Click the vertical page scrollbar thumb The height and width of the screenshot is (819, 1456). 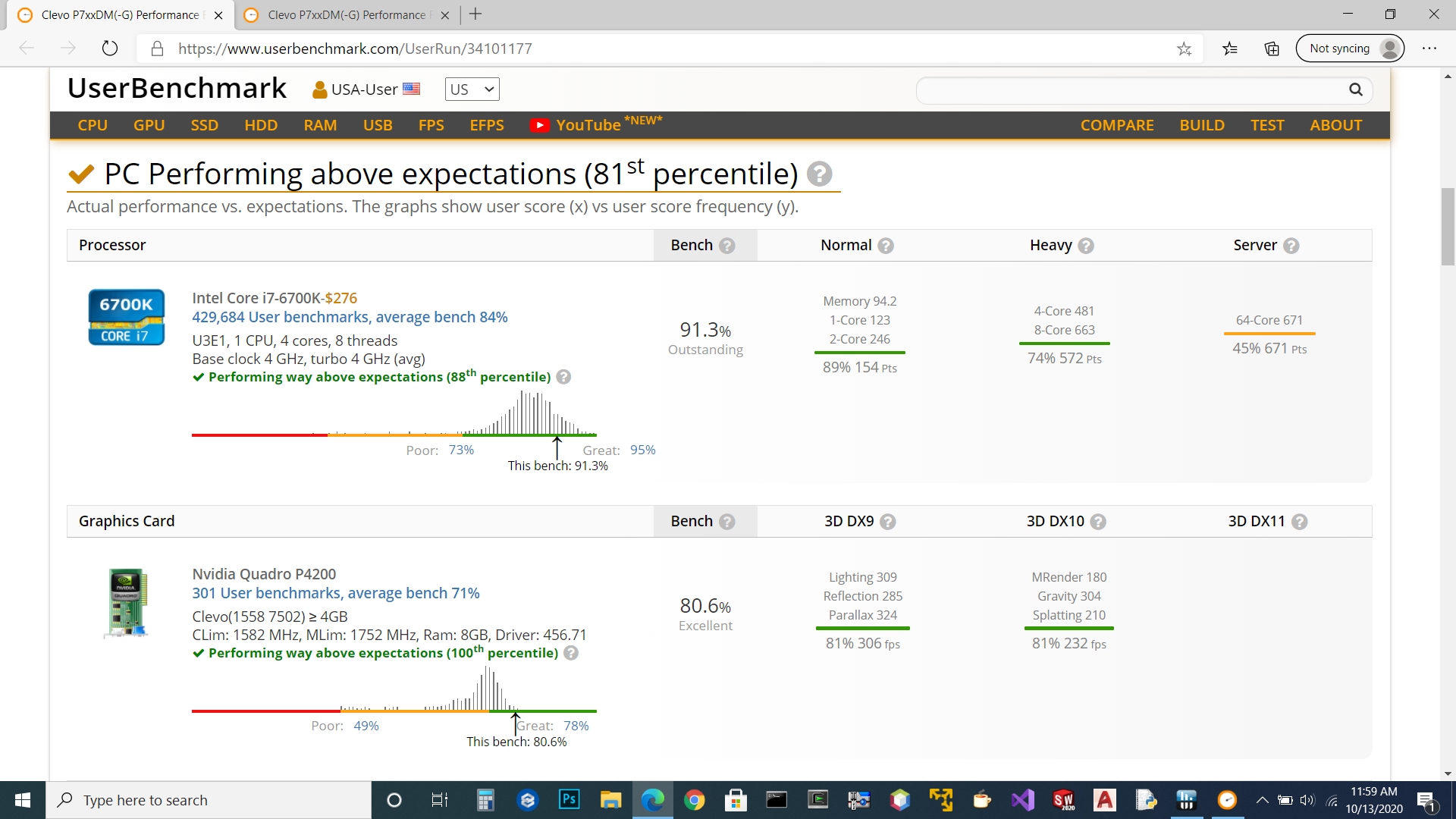[x=1448, y=227]
